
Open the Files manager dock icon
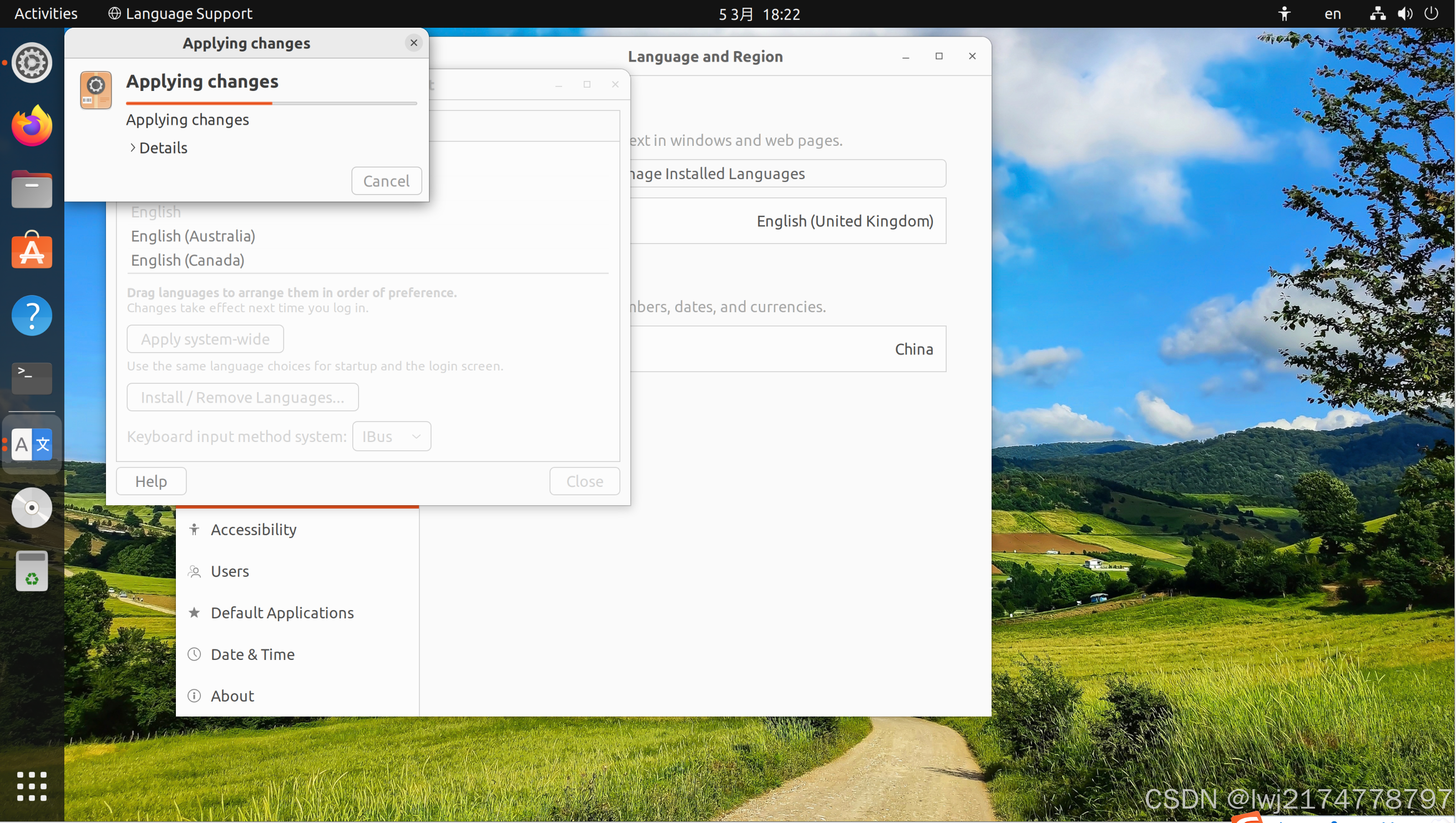[32, 189]
